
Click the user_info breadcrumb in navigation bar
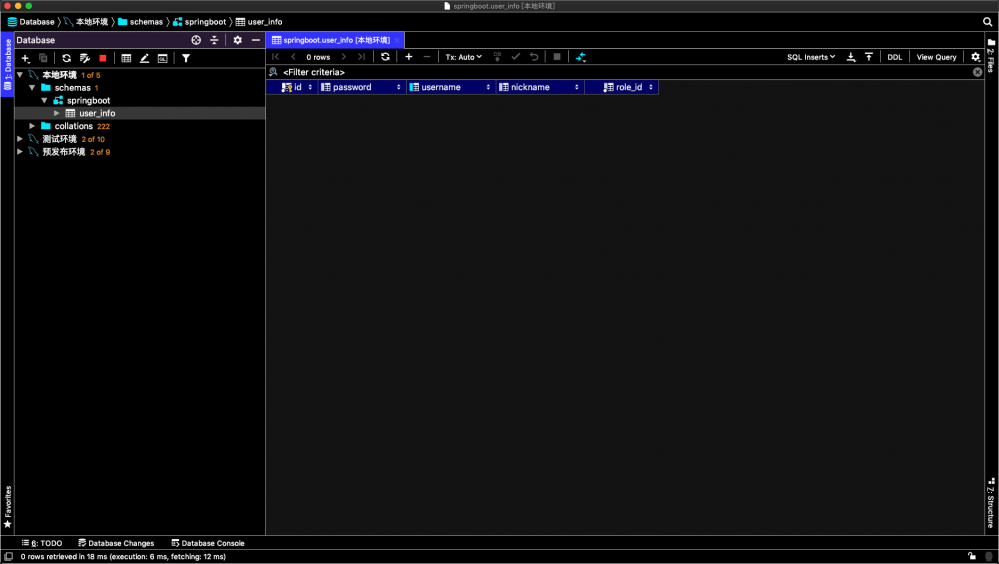click(x=259, y=22)
